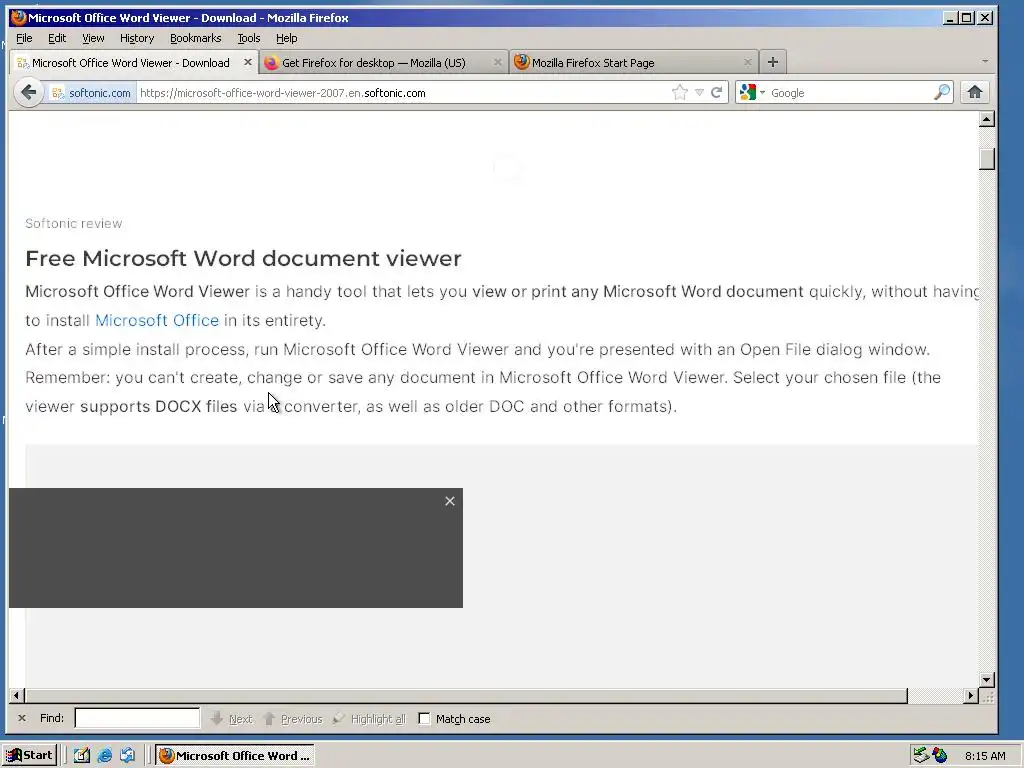Click the Firefox icon in title bar
The width and height of the screenshot is (1024, 768).
pos(18,18)
